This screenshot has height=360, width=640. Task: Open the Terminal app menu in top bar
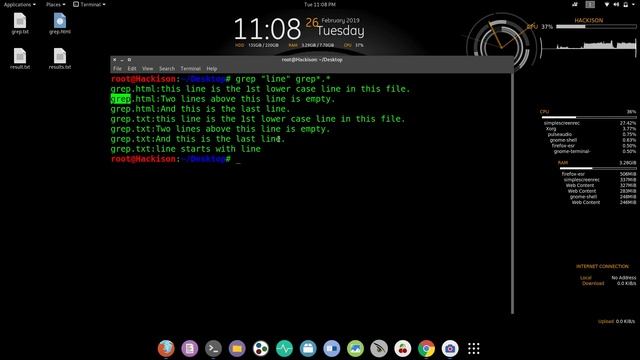(x=89, y=4)
